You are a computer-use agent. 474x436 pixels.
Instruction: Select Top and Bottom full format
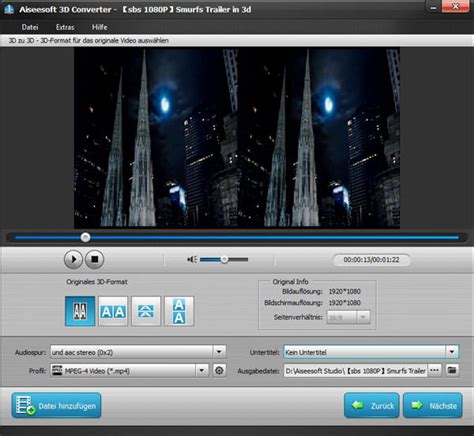[179, 311]
